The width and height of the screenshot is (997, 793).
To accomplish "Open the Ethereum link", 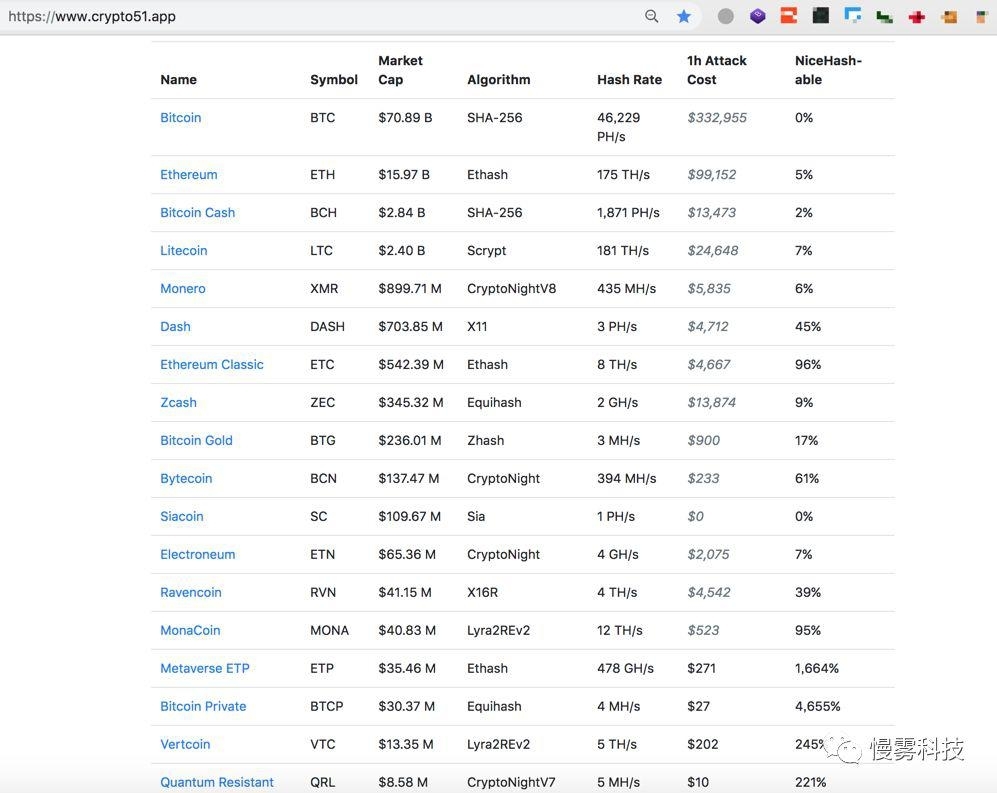I will click(189, 175).
